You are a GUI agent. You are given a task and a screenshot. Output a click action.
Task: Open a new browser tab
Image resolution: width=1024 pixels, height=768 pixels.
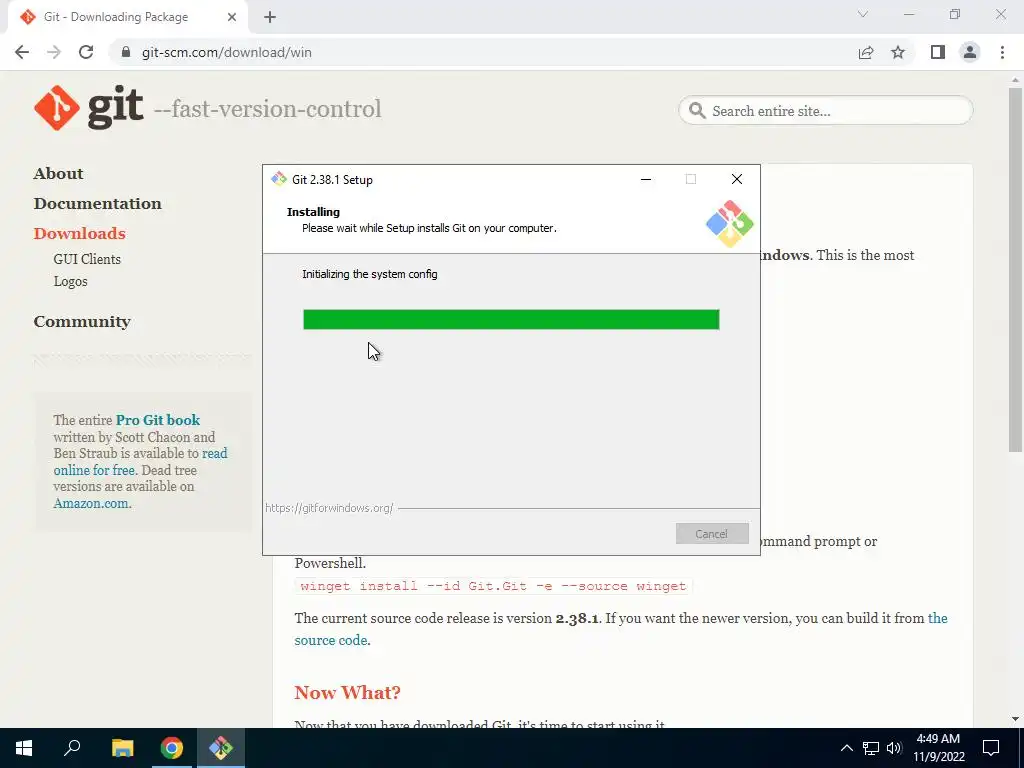point(270,17)
